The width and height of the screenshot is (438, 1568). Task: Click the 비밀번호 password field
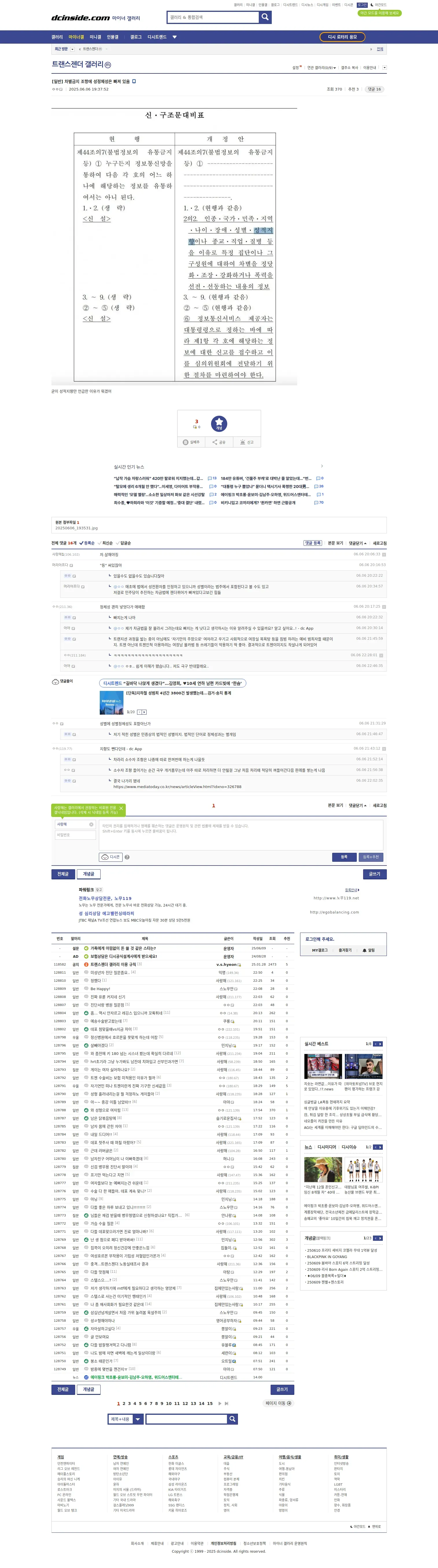click(x=75, y=835)
